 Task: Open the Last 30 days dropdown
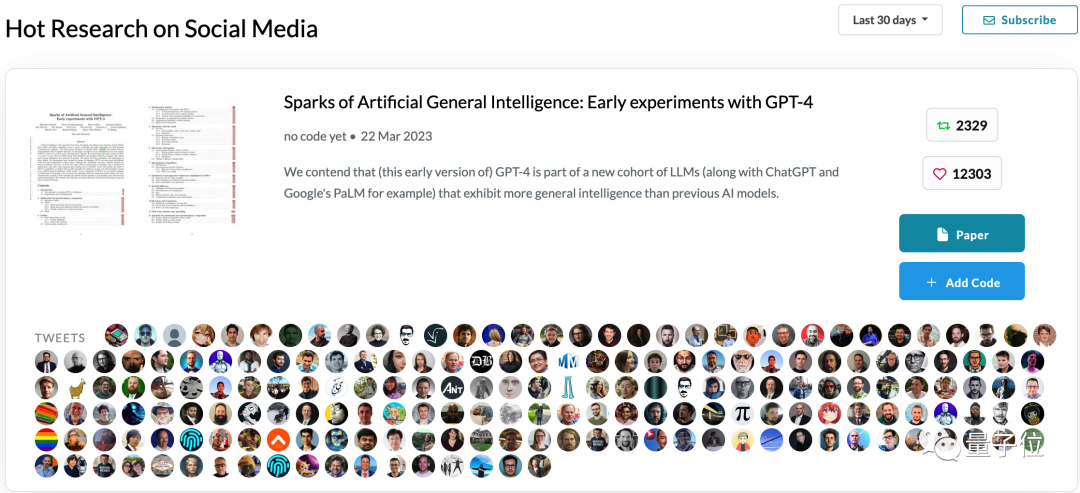890,20
